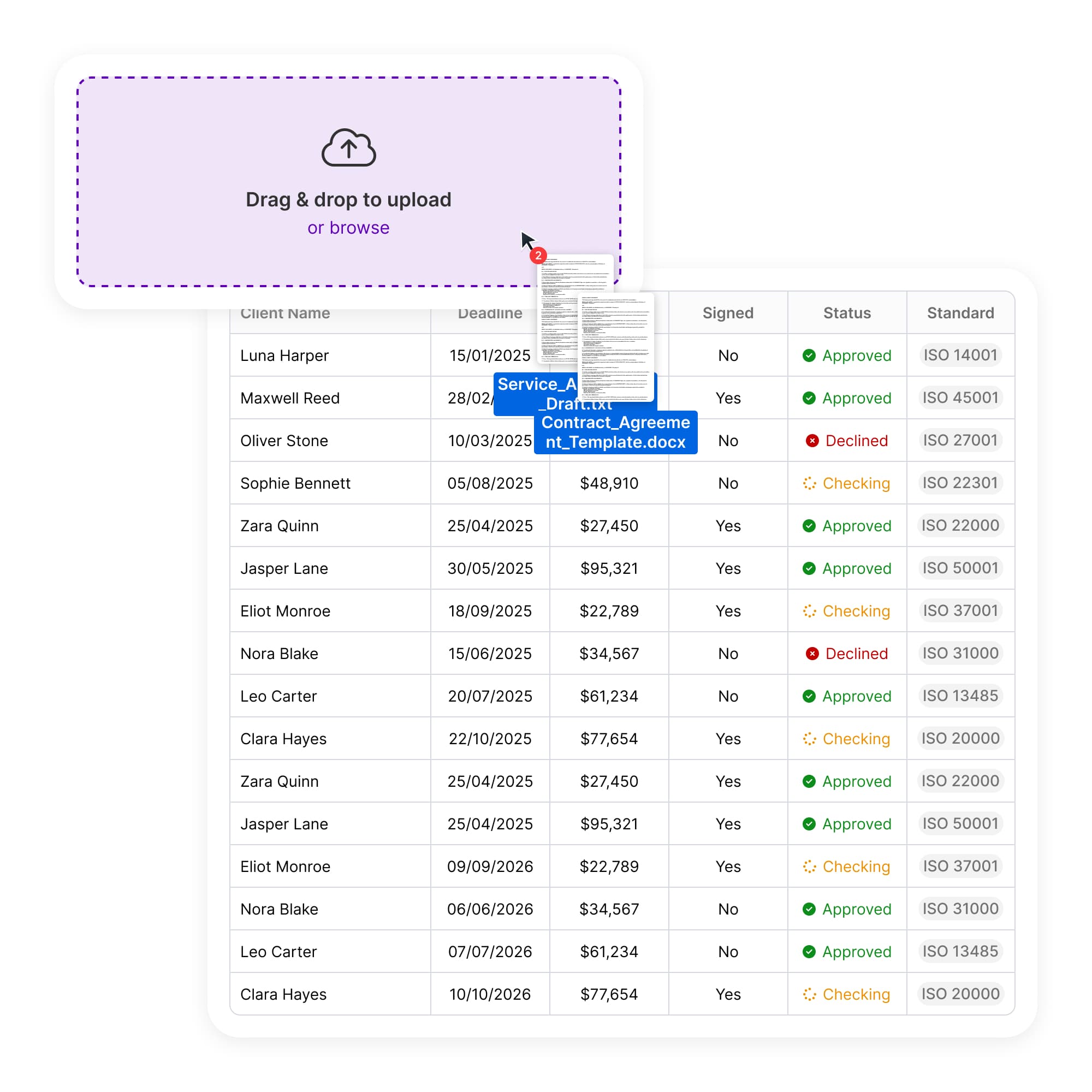Click the deadline 20/07/2025

click(x=490, y=696)
